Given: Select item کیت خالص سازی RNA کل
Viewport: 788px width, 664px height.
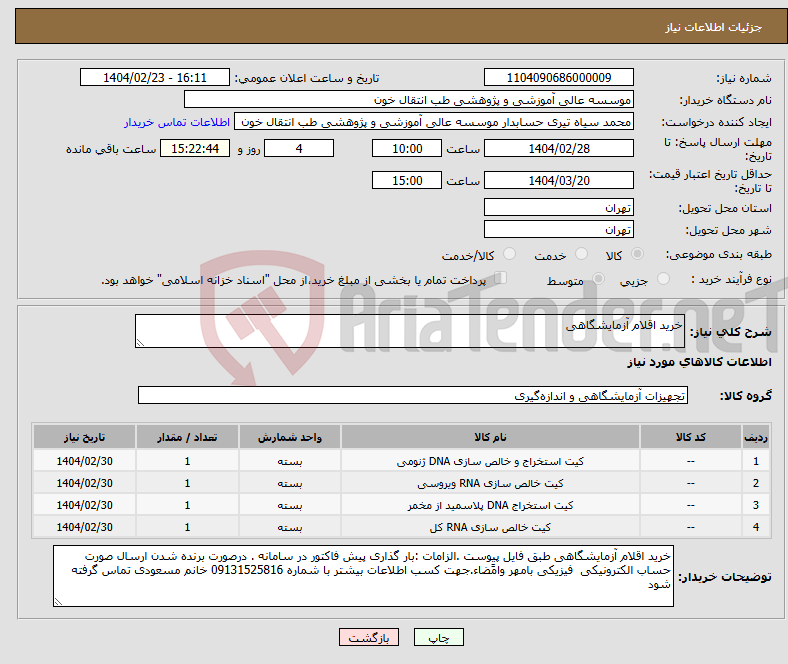Looking at the screenshot, I should click(490, 527).
